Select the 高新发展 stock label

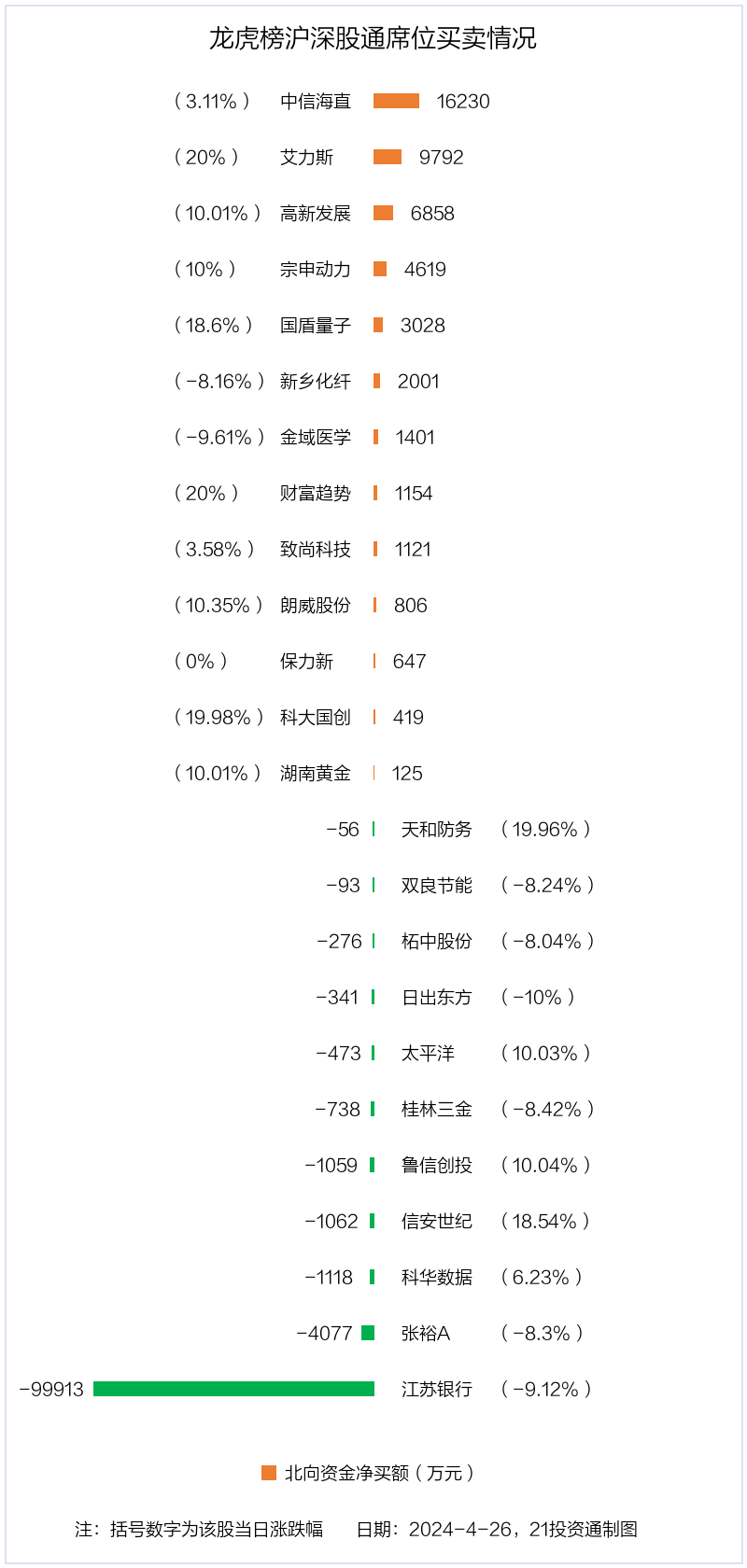tap(316, 213)
